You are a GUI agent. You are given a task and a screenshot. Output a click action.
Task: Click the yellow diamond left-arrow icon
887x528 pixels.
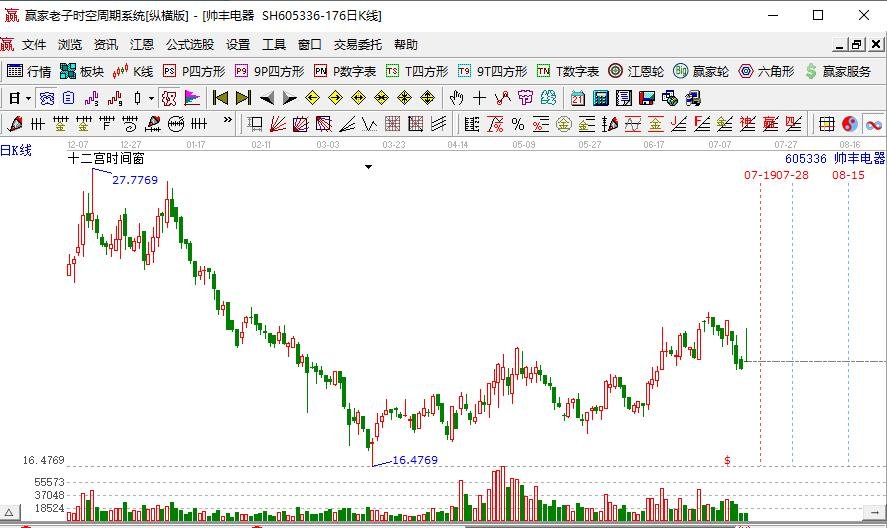(312, 98)
